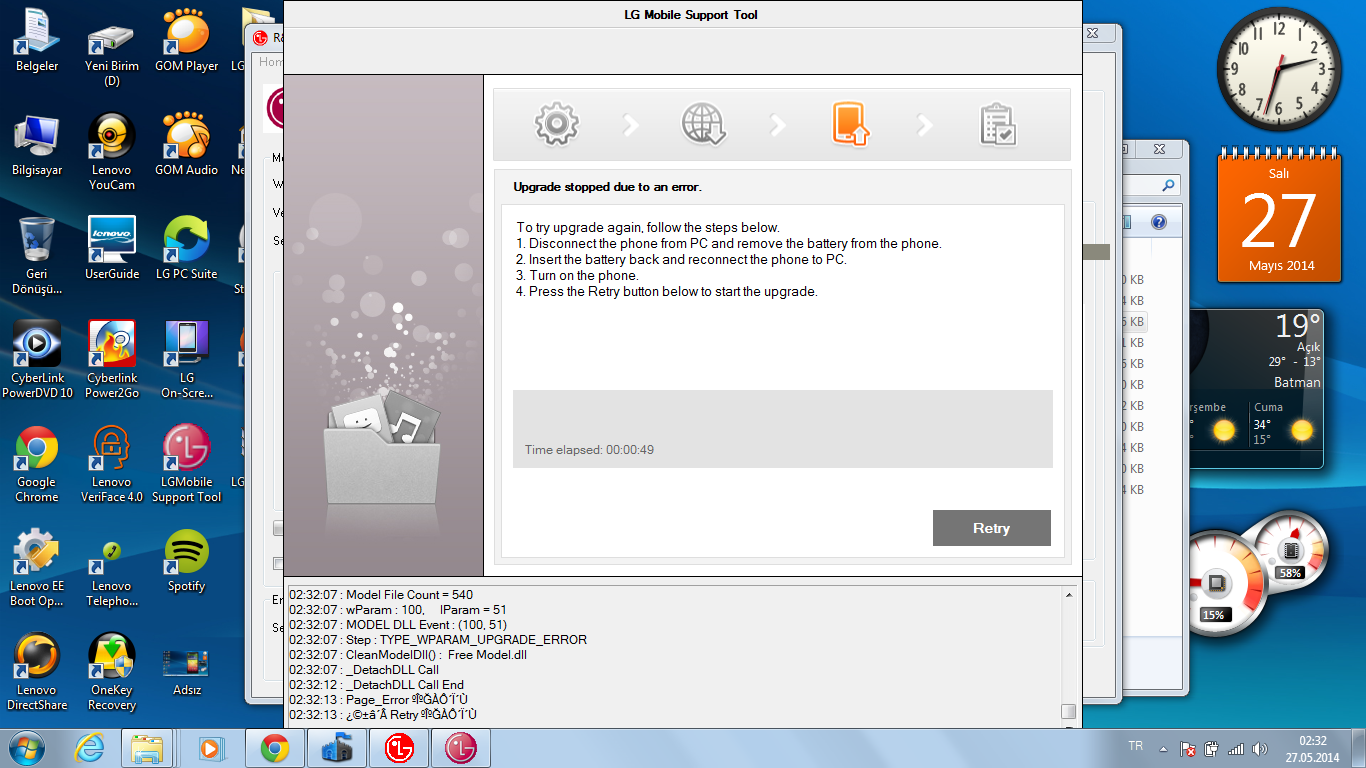Open the Bilgisayar desktop icon
Screen dimensions: 1366x768
click(37, 144)
